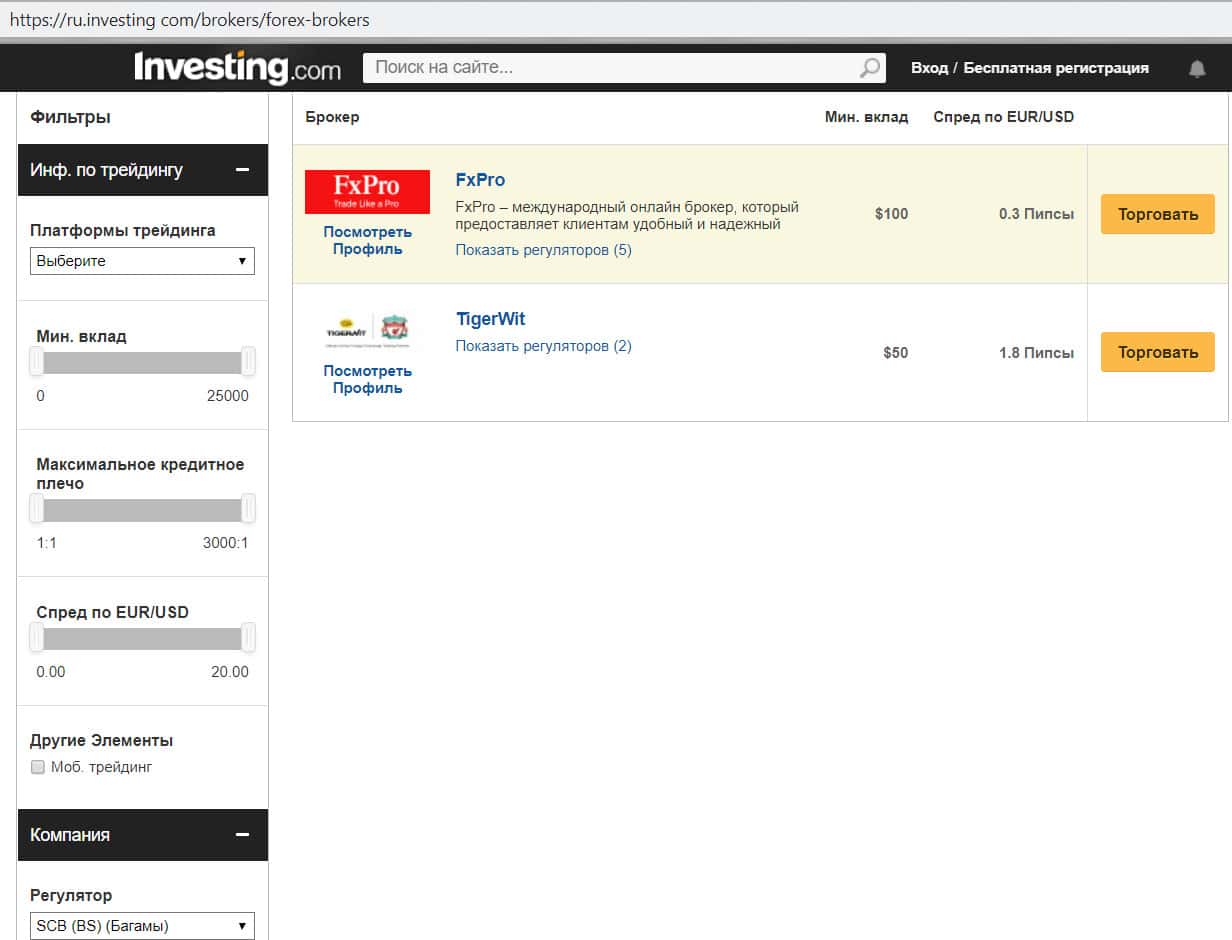Click the Спред по EUR/USD right slider handle
The height and width of the screenshot is (940, 1232).
248,638
